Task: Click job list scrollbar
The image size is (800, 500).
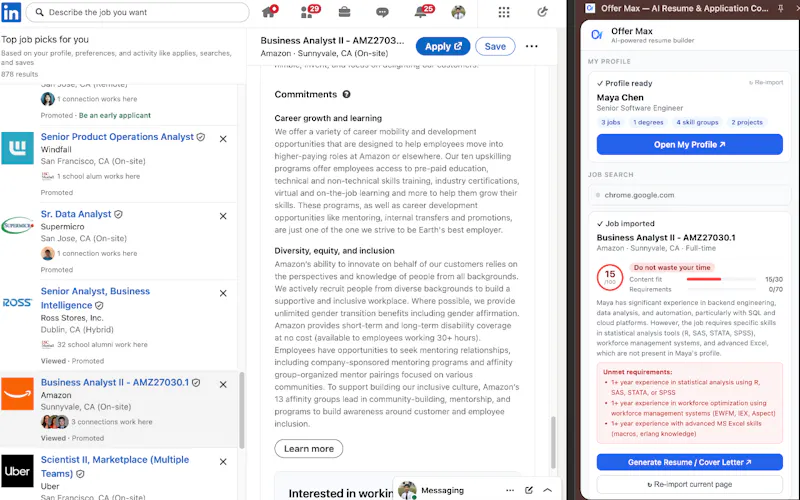Action: pos(241,410)
